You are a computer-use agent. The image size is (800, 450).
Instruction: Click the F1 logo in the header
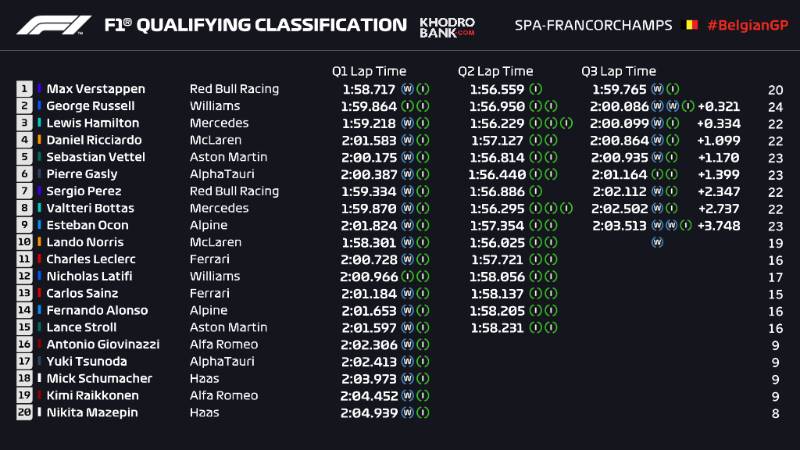coord(54,25)
